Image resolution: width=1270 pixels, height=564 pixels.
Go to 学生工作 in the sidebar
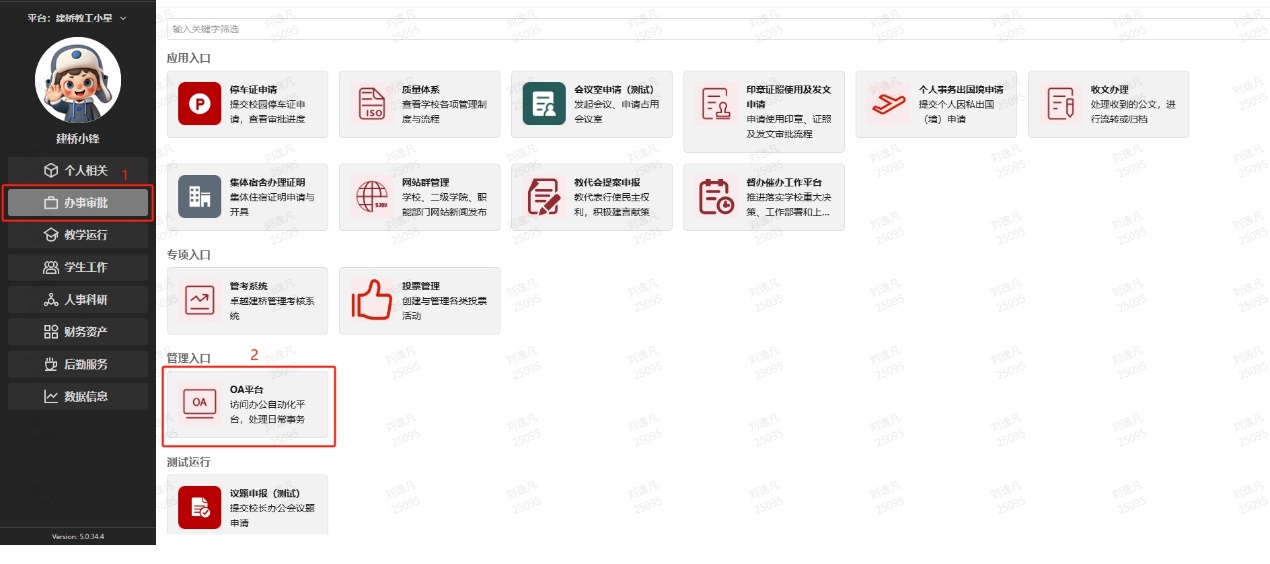(x=78, y=267)
